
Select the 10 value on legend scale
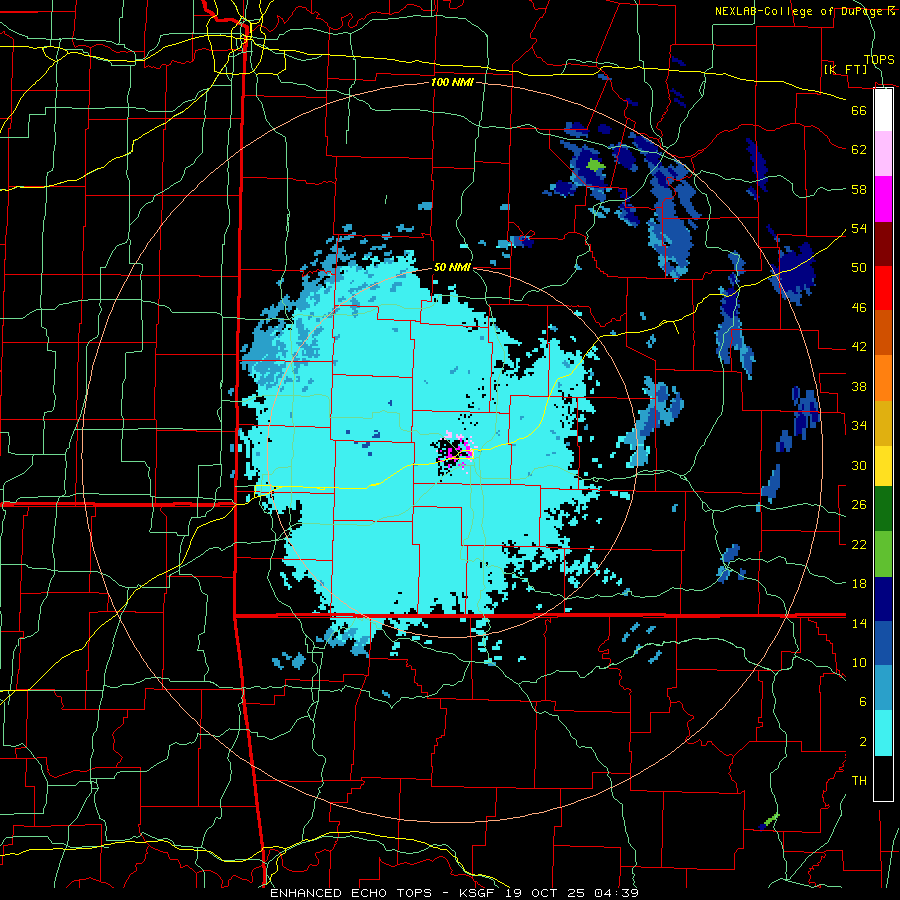pos(859,662)
